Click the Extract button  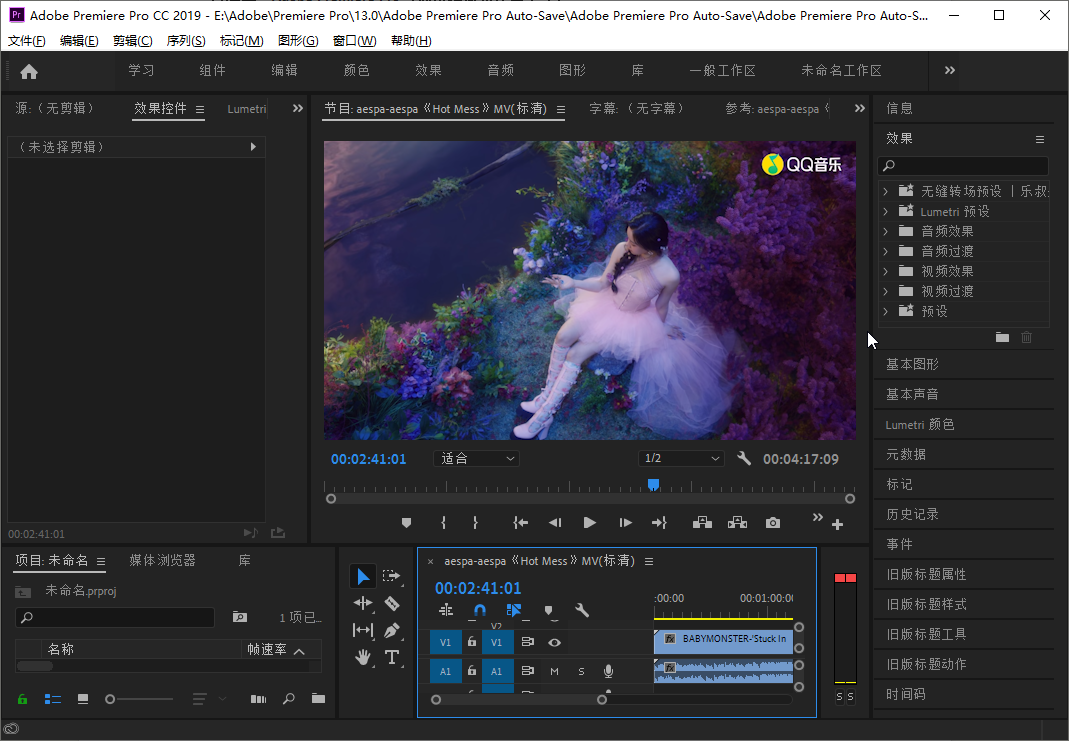pos(737,523)
